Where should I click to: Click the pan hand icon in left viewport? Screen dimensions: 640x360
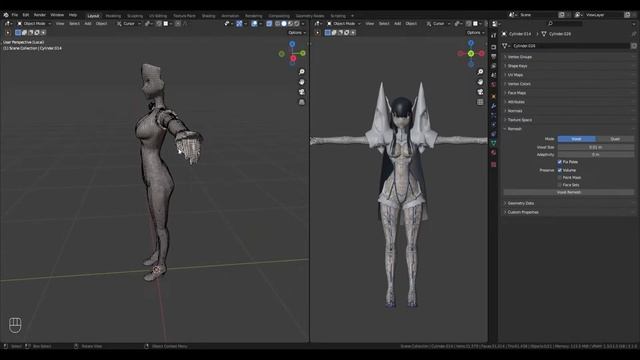302,82
